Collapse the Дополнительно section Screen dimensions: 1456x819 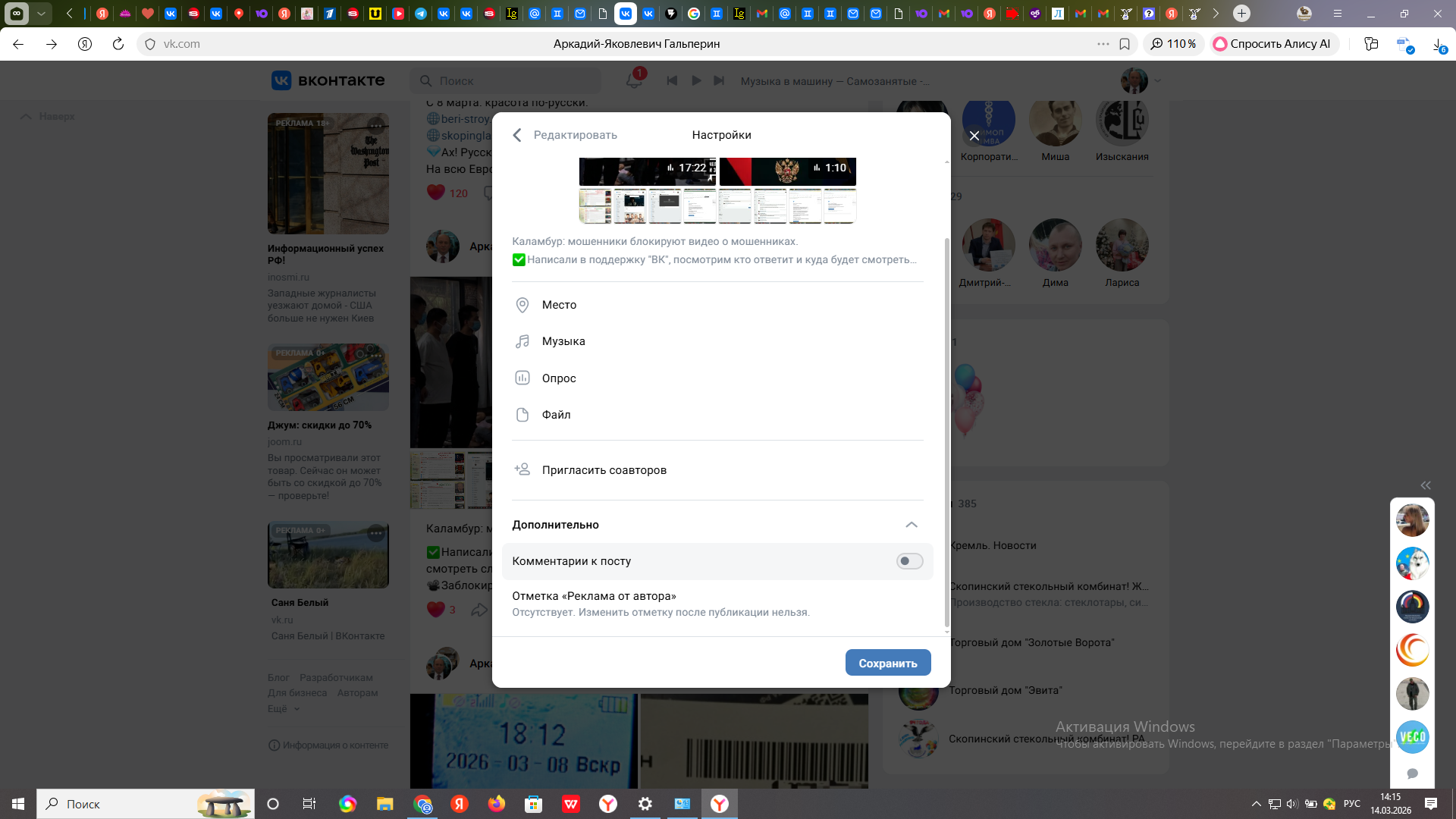point(912,525)
